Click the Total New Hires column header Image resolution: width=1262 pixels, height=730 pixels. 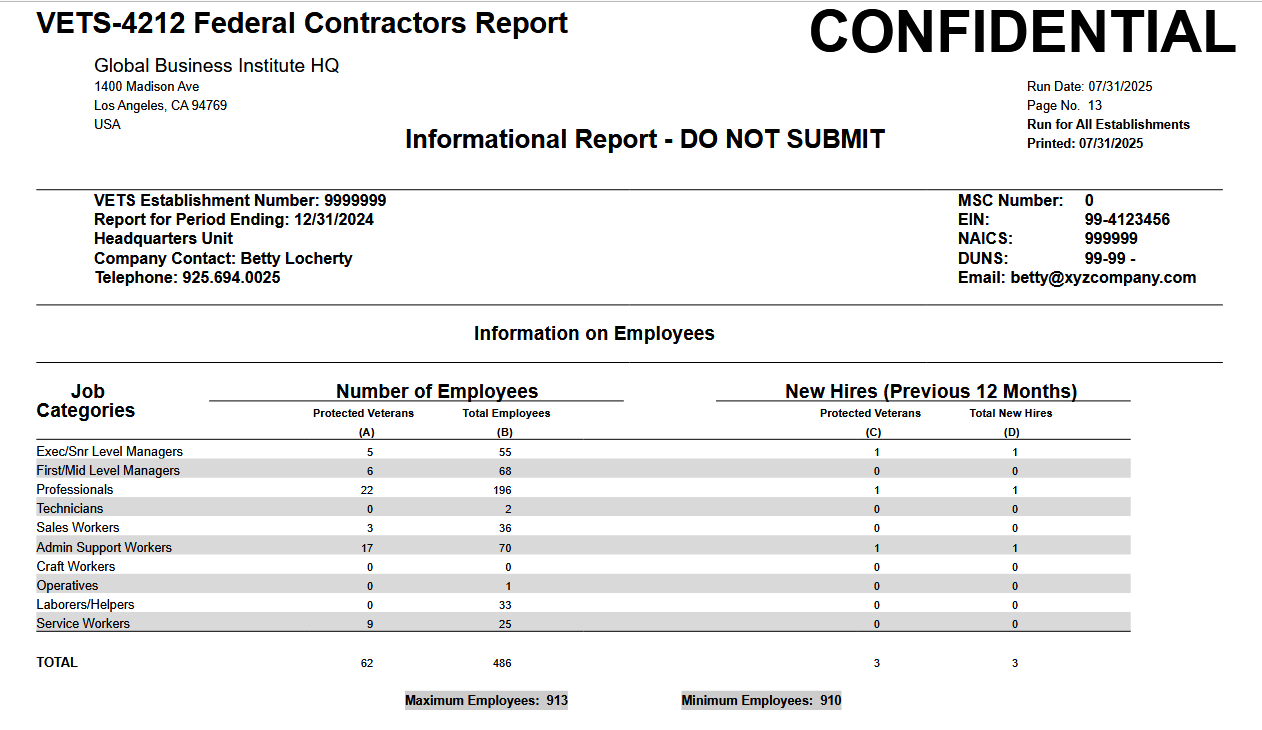coord(1011,413)
